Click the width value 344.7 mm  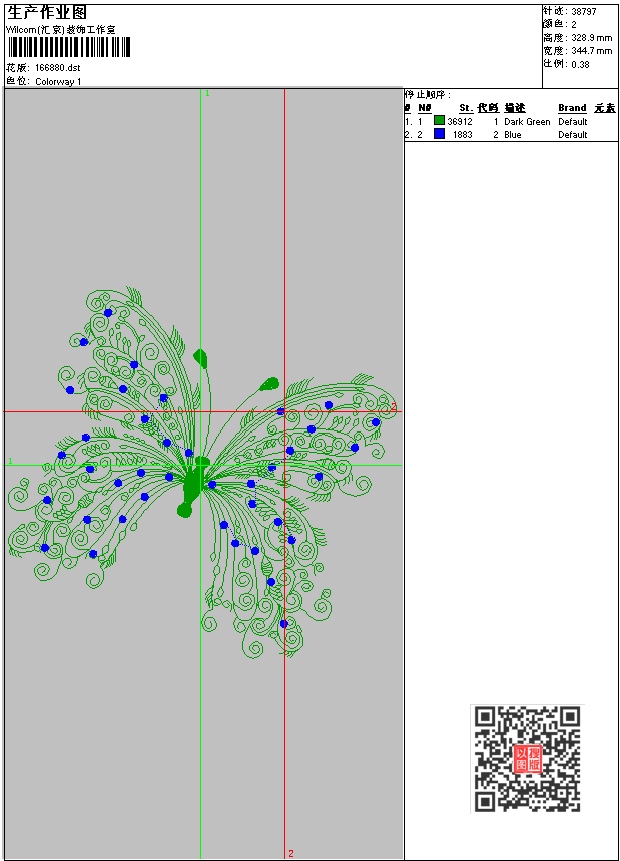591,50
